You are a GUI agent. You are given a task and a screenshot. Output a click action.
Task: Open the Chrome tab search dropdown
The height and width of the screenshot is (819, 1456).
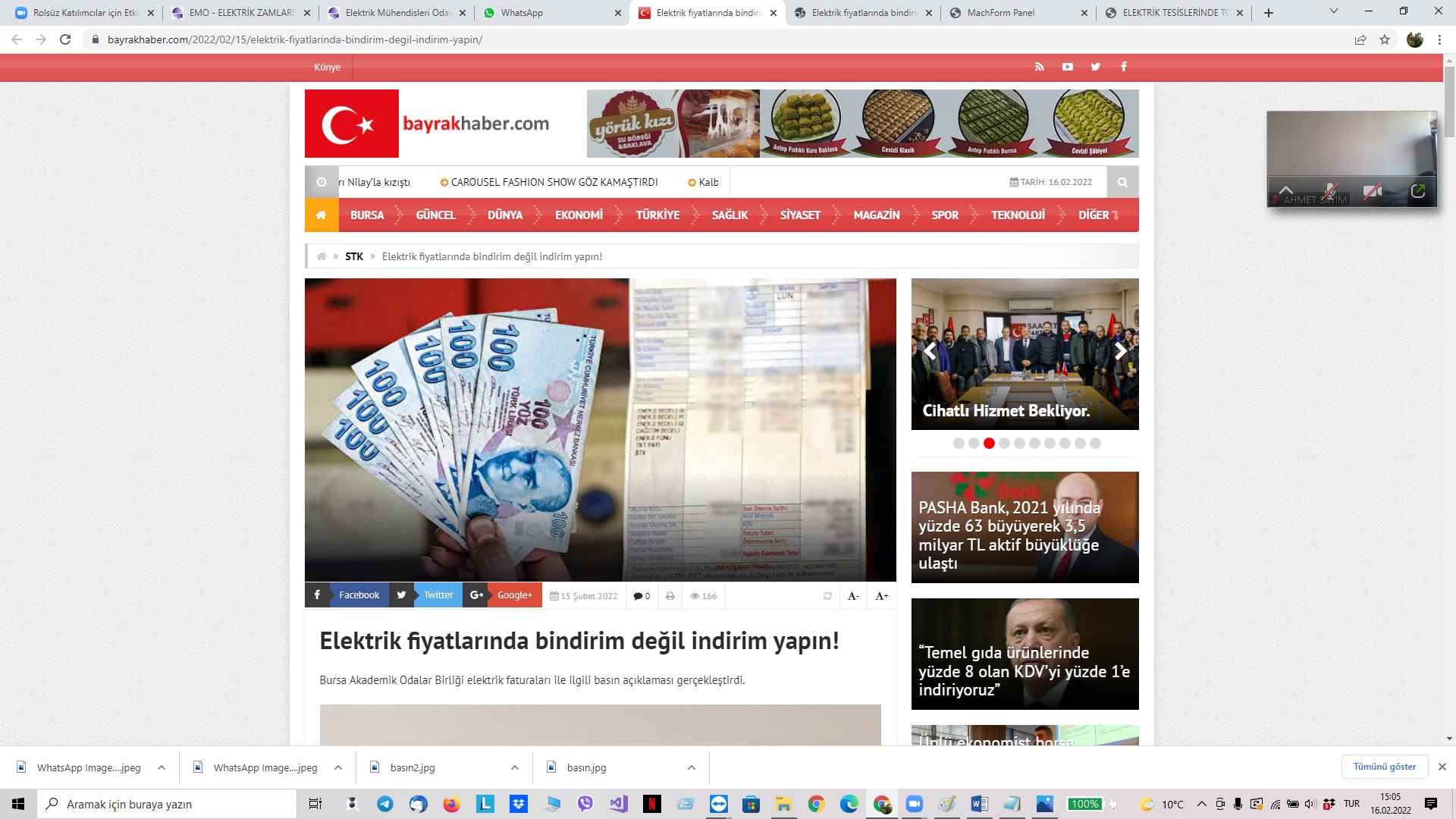[x=1334, y=11]
